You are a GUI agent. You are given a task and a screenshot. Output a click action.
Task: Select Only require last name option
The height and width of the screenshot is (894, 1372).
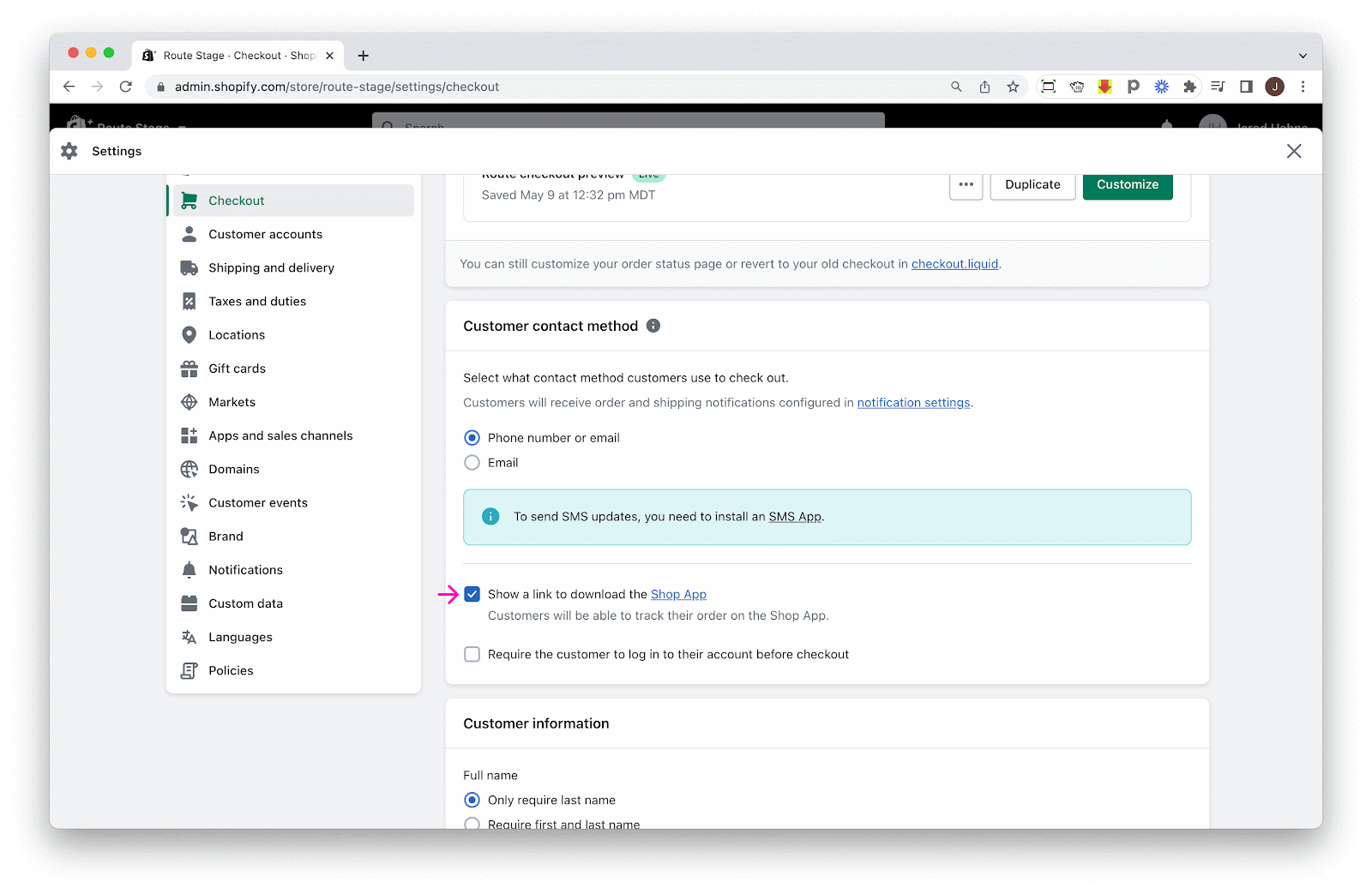[x=472, y=800]
